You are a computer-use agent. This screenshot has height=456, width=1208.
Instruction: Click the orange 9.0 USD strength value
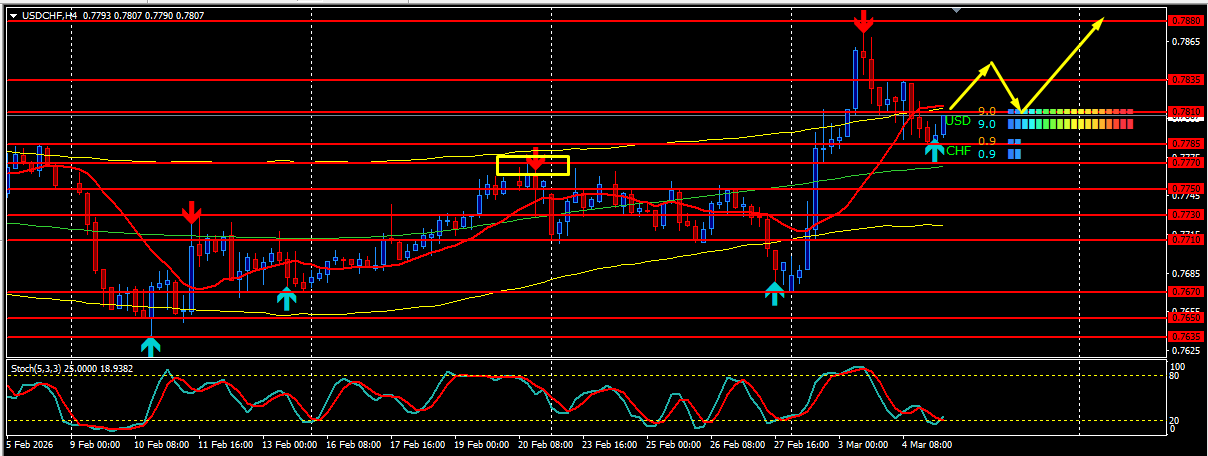[x=986, y=112]
